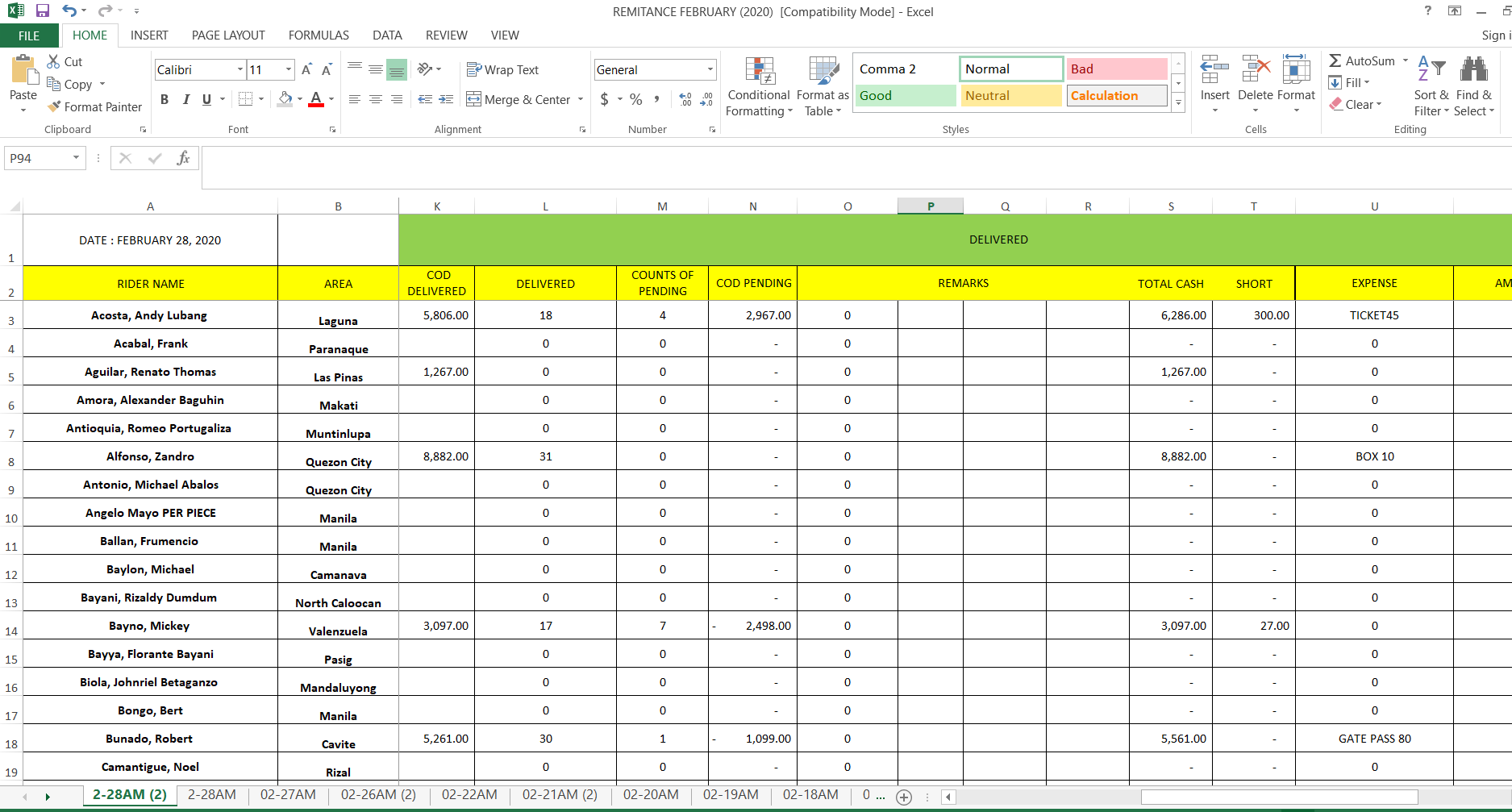
Task: Click the Insert cells icon
Action: click(x=1214, y=70)
